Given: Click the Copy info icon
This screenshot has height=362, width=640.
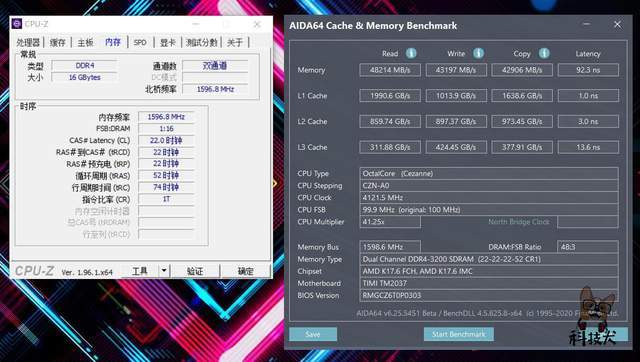Looking at the screenshot, I should click(x=544, y=53).
